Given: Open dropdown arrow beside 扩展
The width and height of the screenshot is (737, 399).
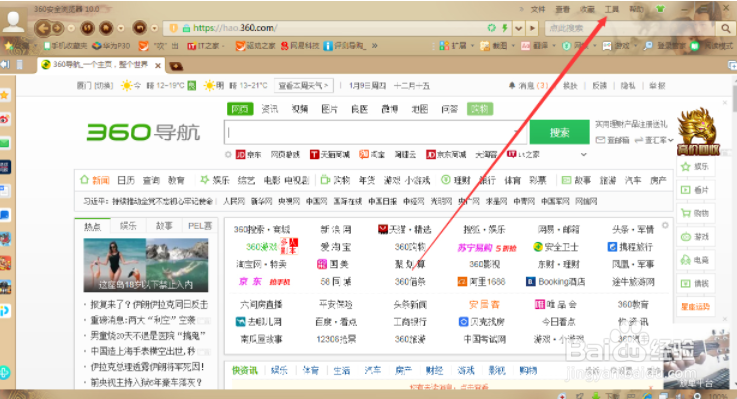Looking at the screenshot, I should (472, 46).
